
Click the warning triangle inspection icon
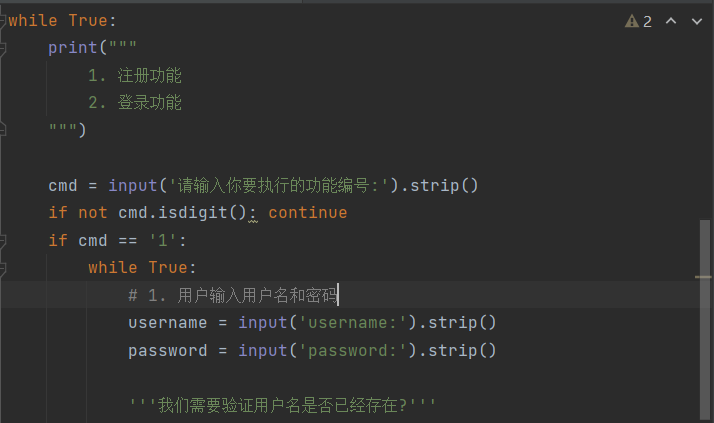coord(632,21)
